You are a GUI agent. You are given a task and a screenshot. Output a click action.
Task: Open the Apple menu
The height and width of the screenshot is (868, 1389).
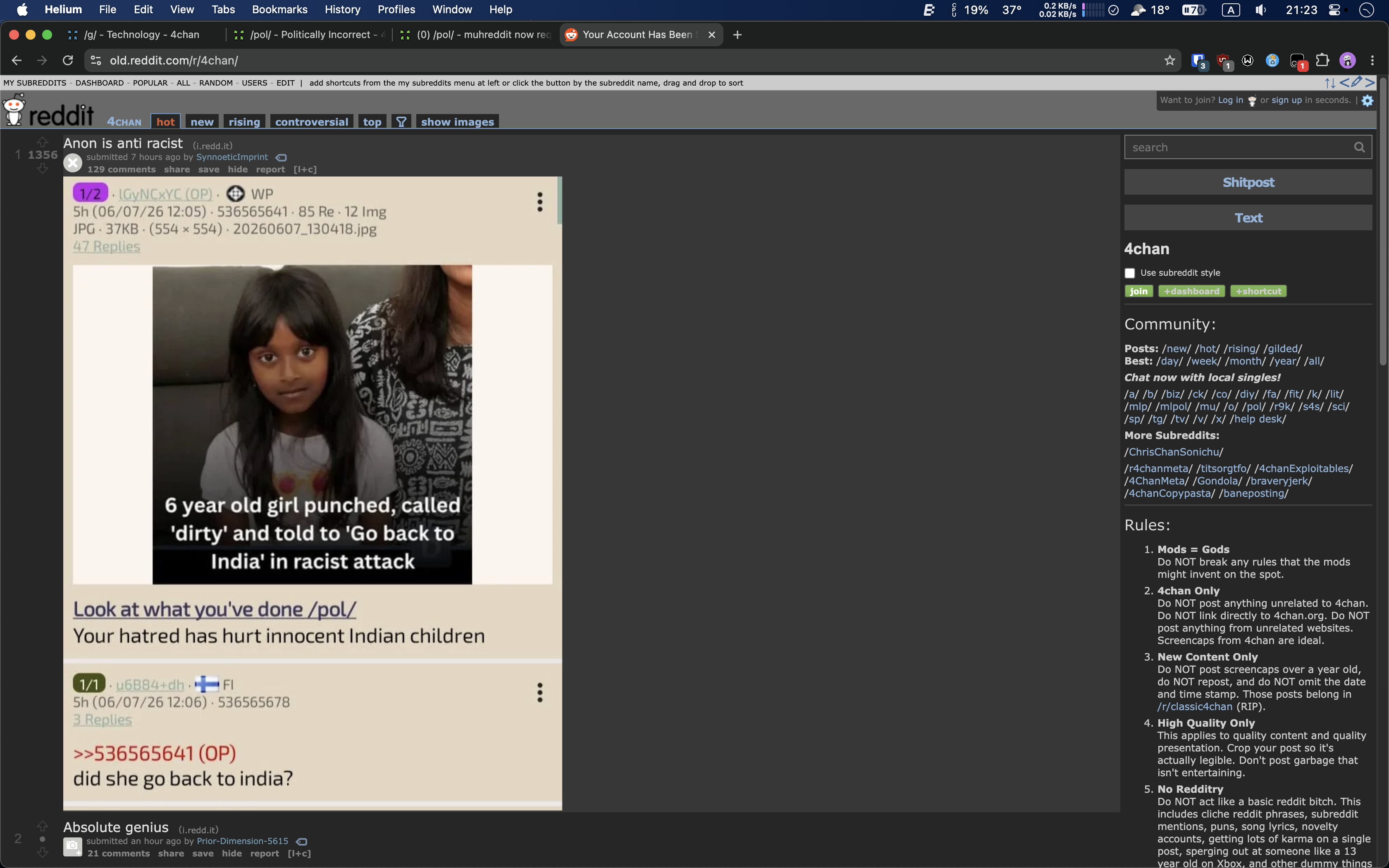[x=22, y=10]
